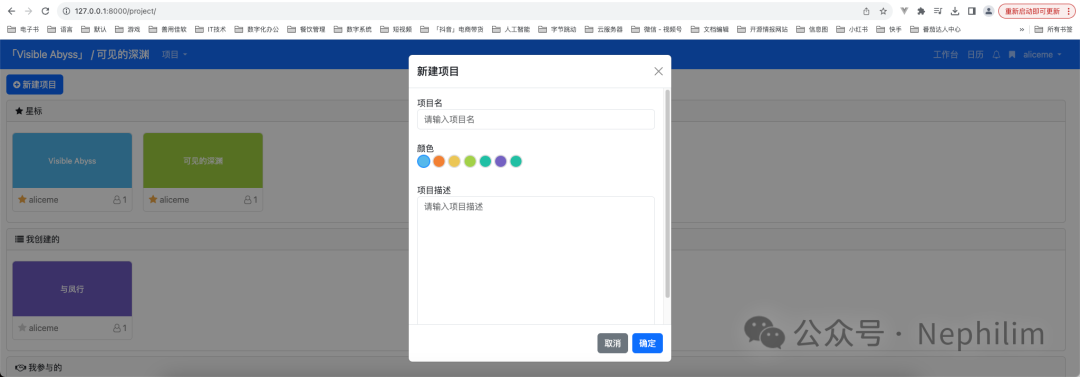Viewport: 1080px width, 377px height.
Task: Click the notification bell icon
Action: pos(996,54)
